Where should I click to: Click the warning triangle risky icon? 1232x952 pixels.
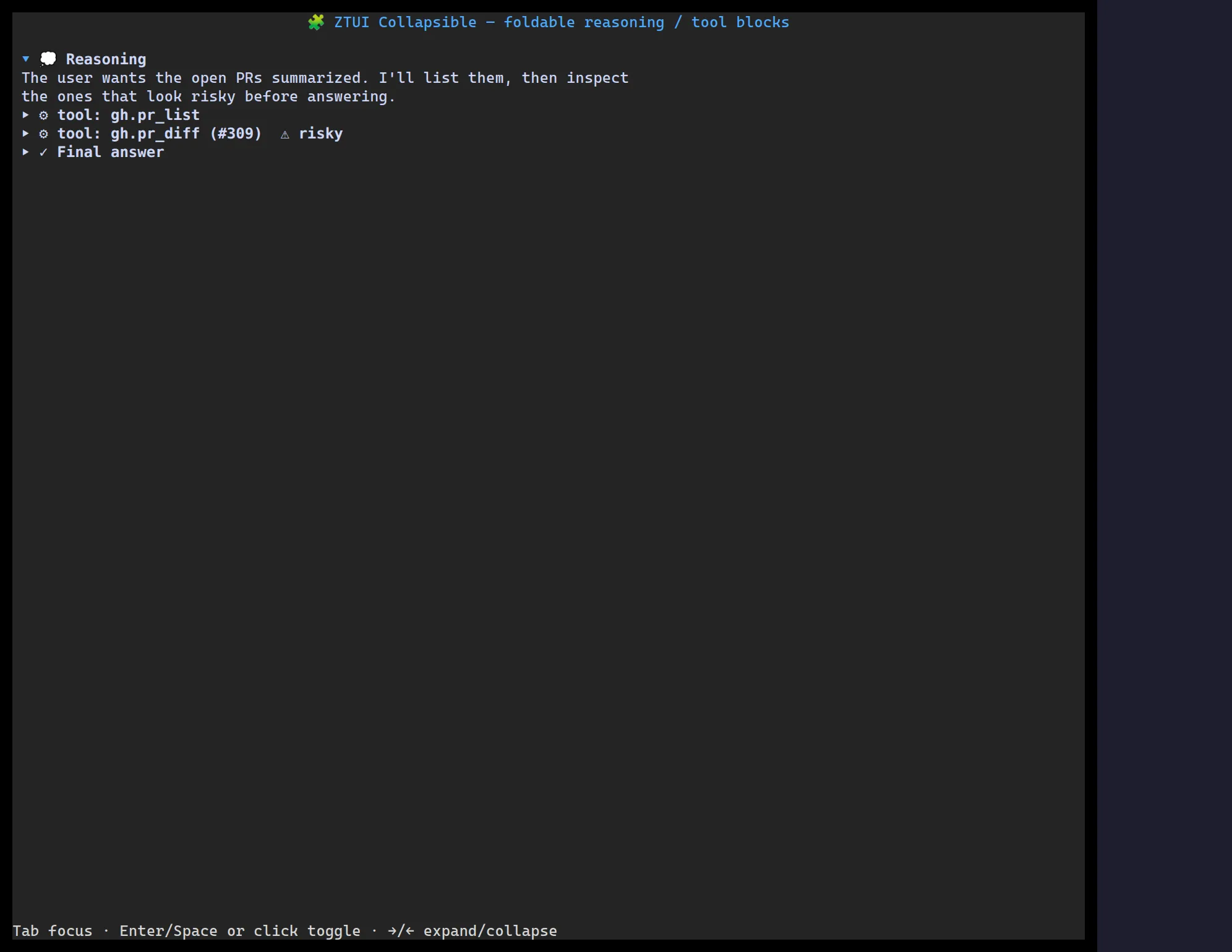coord(285,134)
